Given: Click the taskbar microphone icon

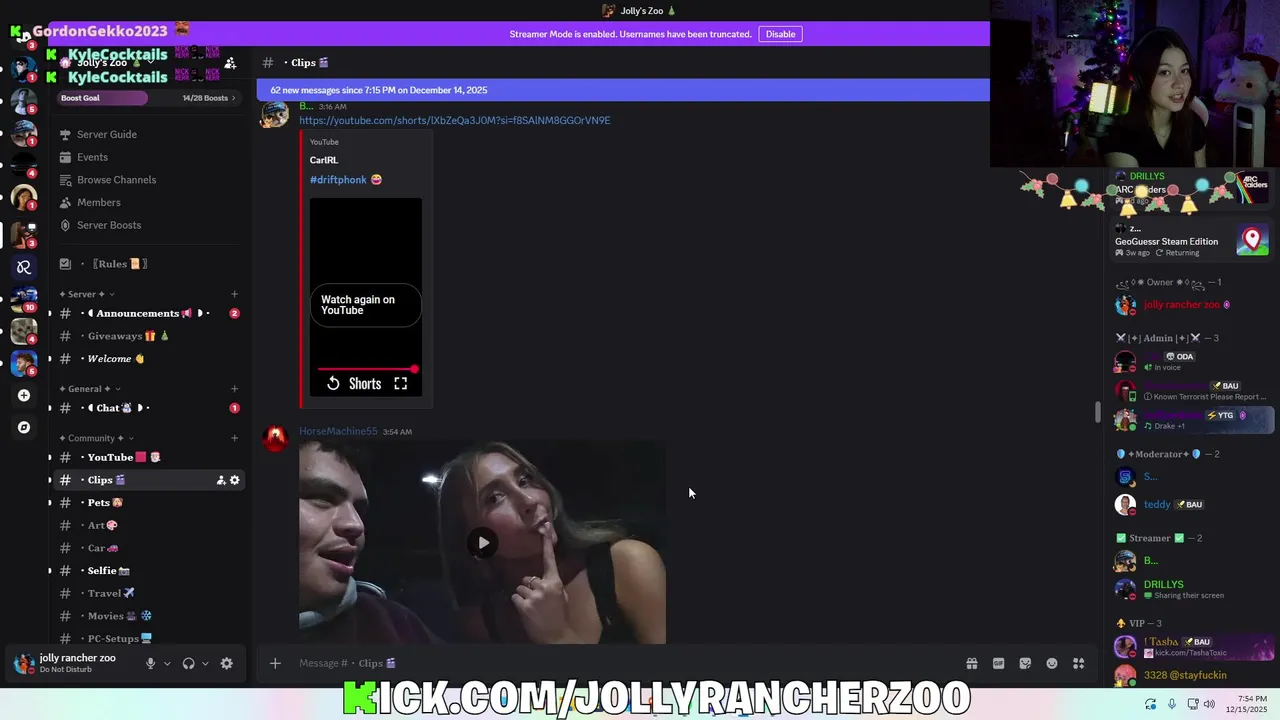Looking at the screenshot, I should (1172, 704).
